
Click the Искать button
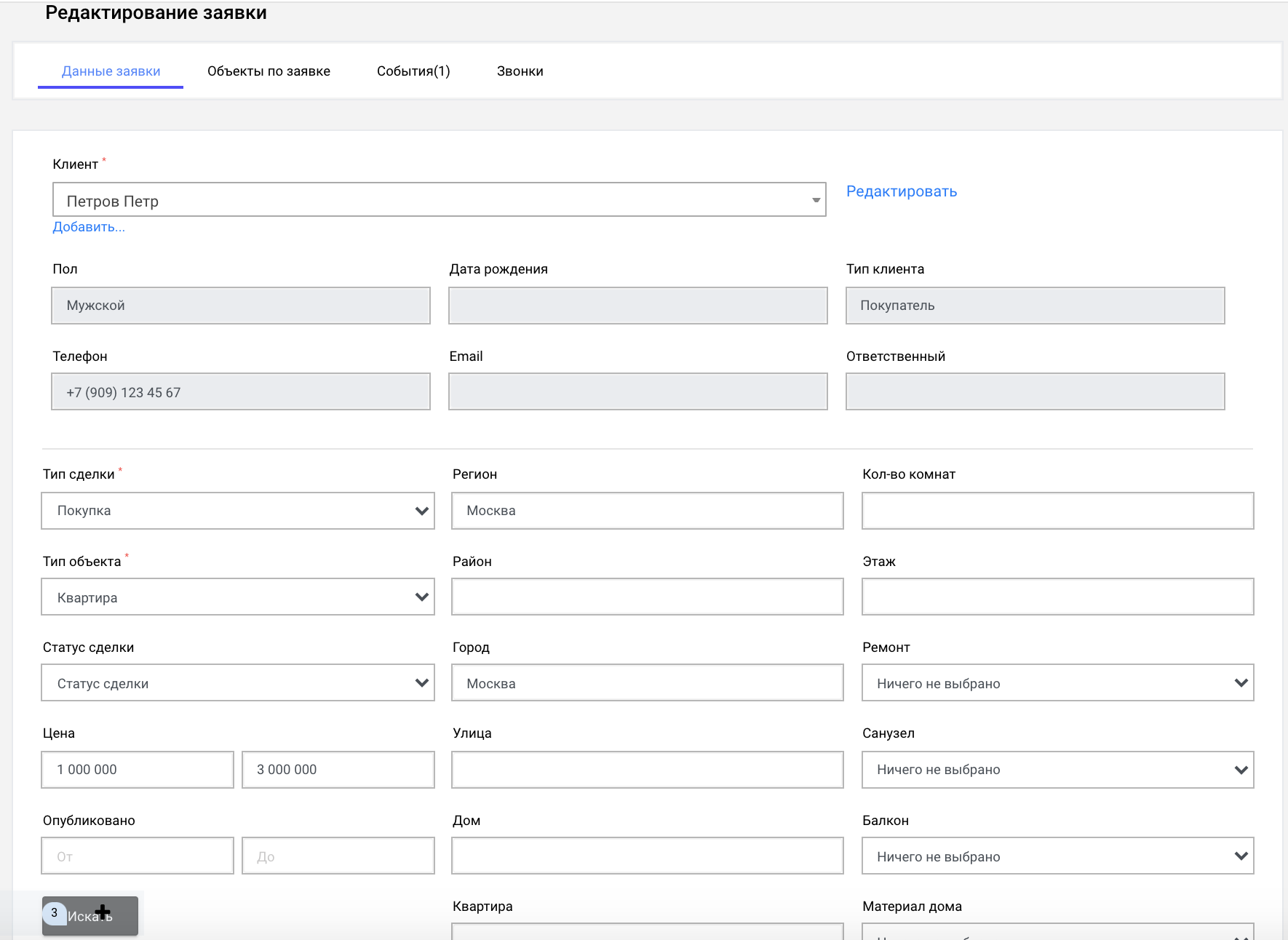pyautogui.click(x=90, y=916)
